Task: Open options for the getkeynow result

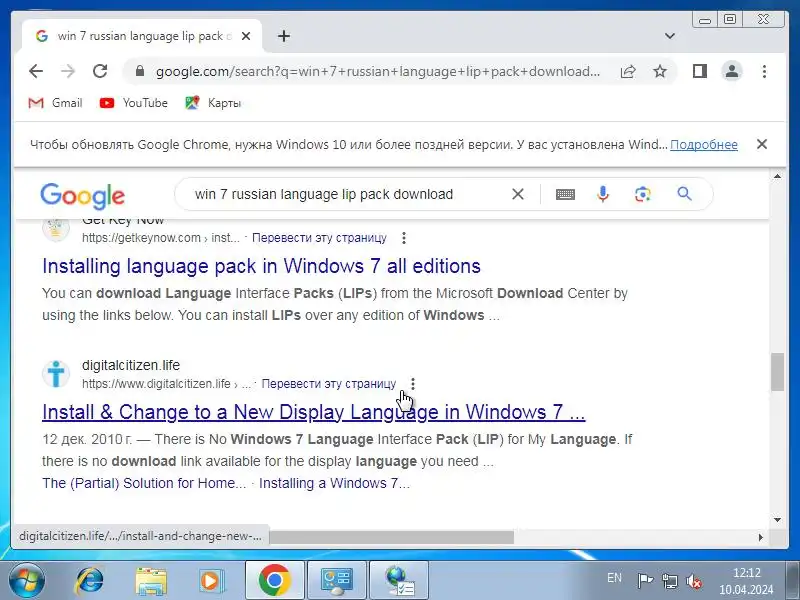Action: click(404, 238)
